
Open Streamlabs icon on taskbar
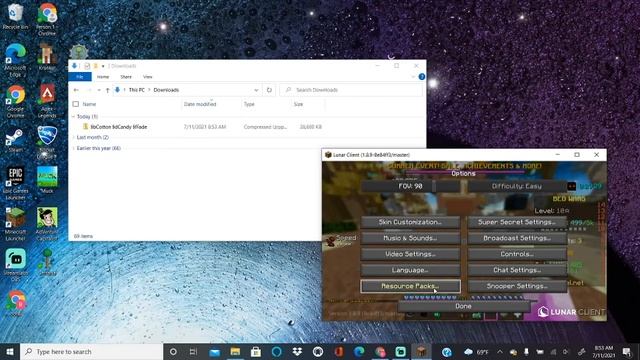[x=401, y=351]
